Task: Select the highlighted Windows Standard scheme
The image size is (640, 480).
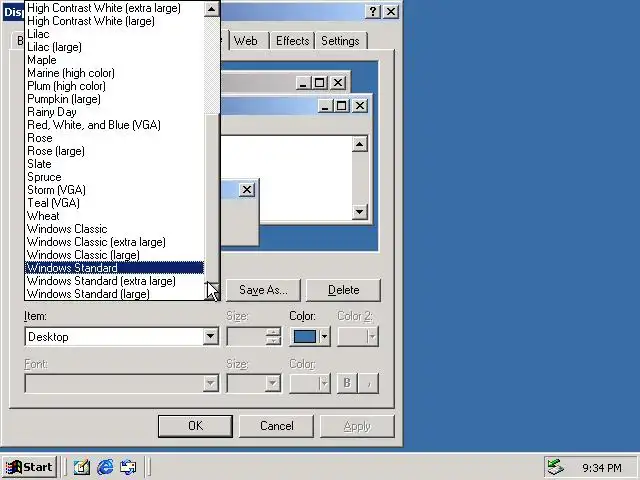Action: coord(114,268)
